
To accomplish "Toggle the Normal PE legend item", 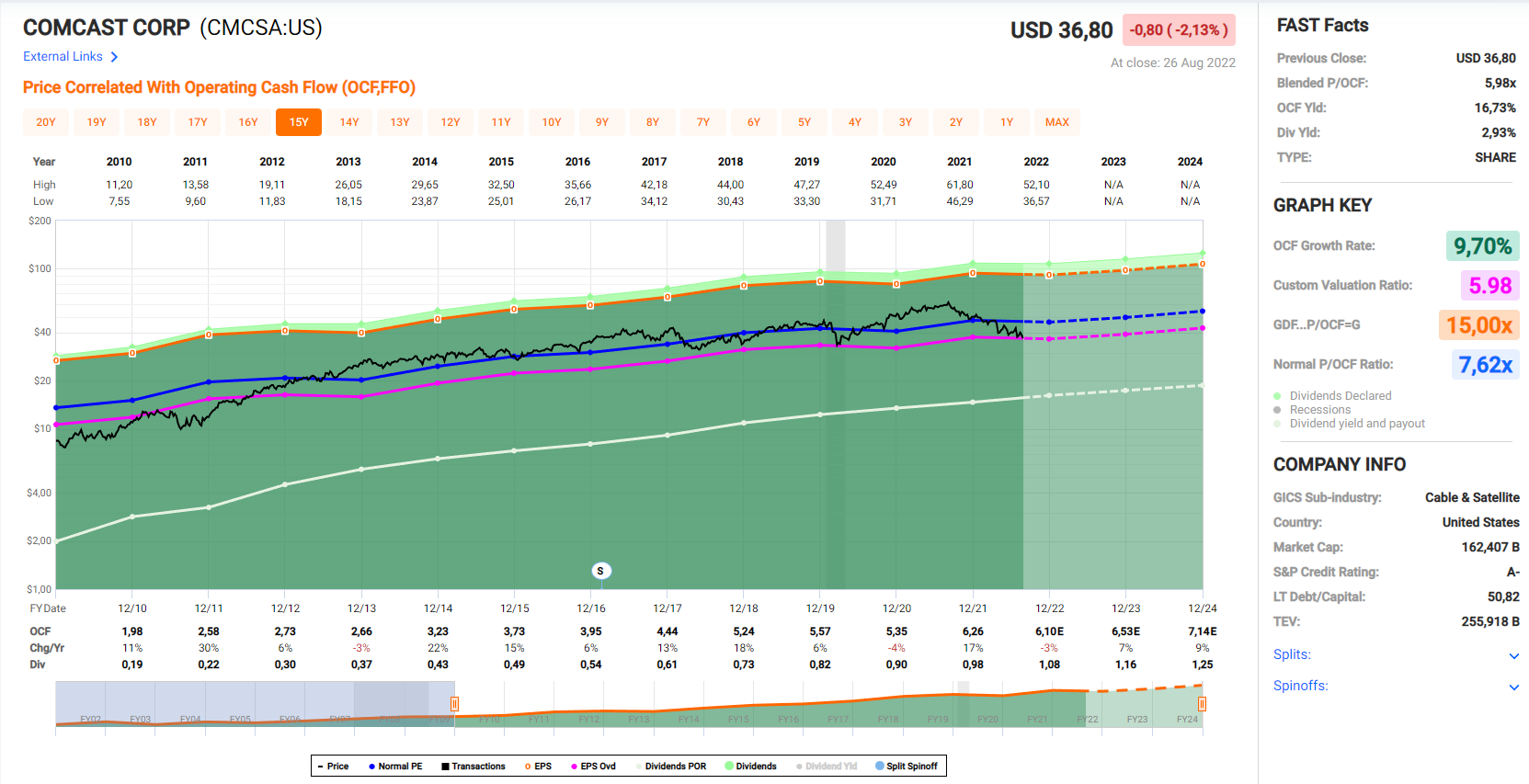I will [x=395, y=766].
